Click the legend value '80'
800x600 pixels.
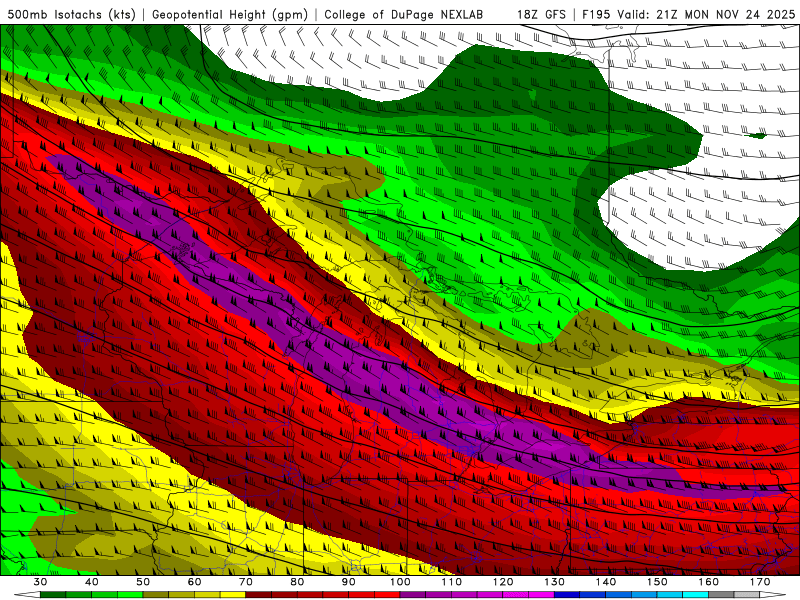click(297, 582)
